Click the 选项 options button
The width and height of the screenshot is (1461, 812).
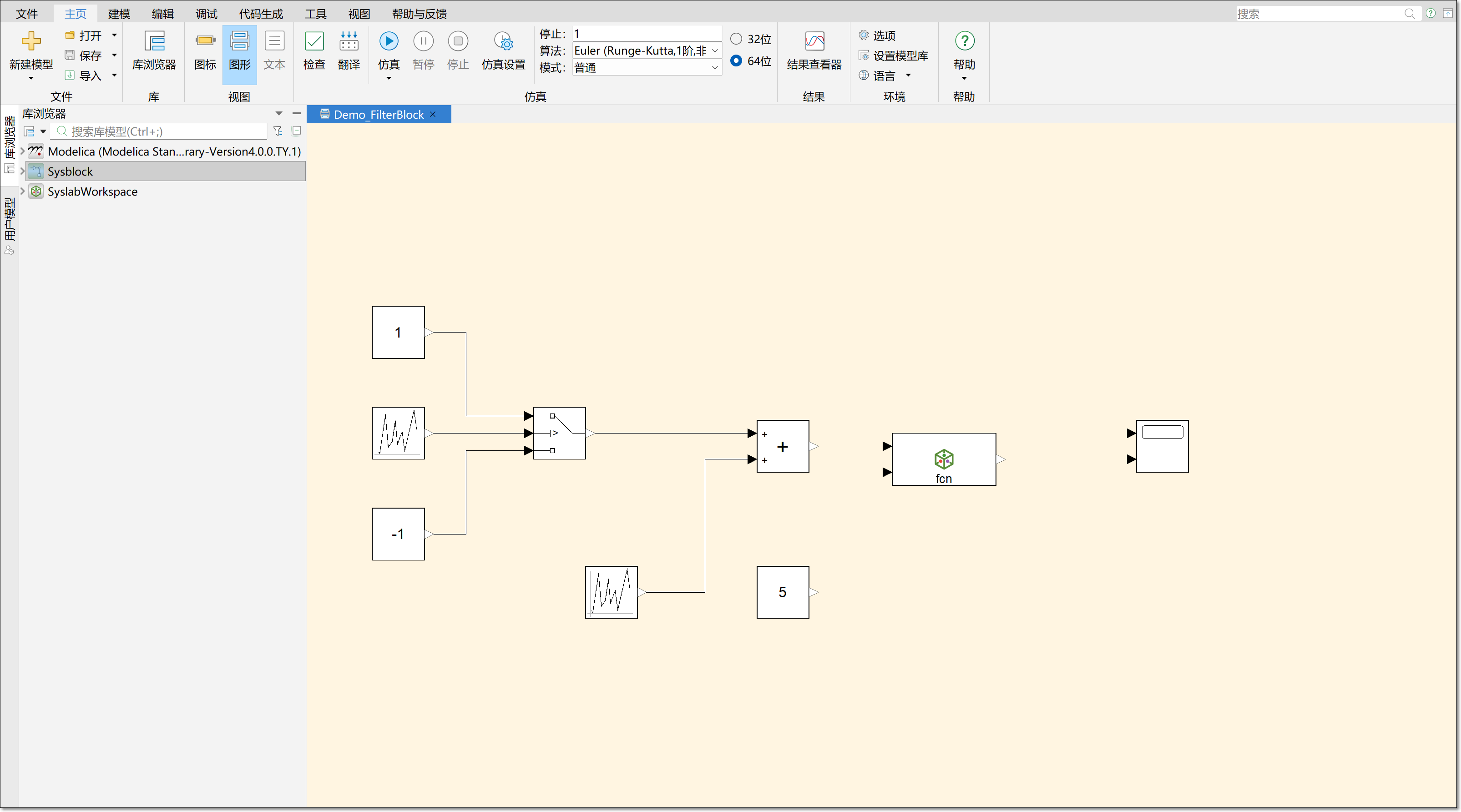(x=877, y=36)
